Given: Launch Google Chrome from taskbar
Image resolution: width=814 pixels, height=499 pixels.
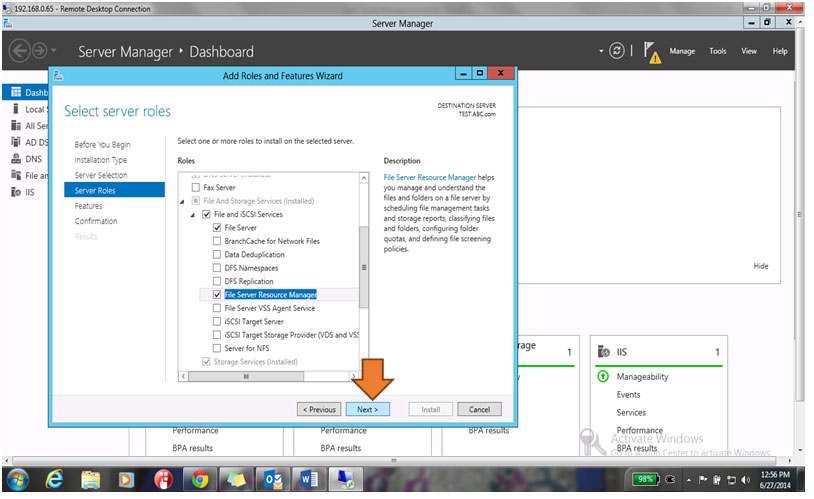Looking at the screenshot, I should click(x=199, y=480).
